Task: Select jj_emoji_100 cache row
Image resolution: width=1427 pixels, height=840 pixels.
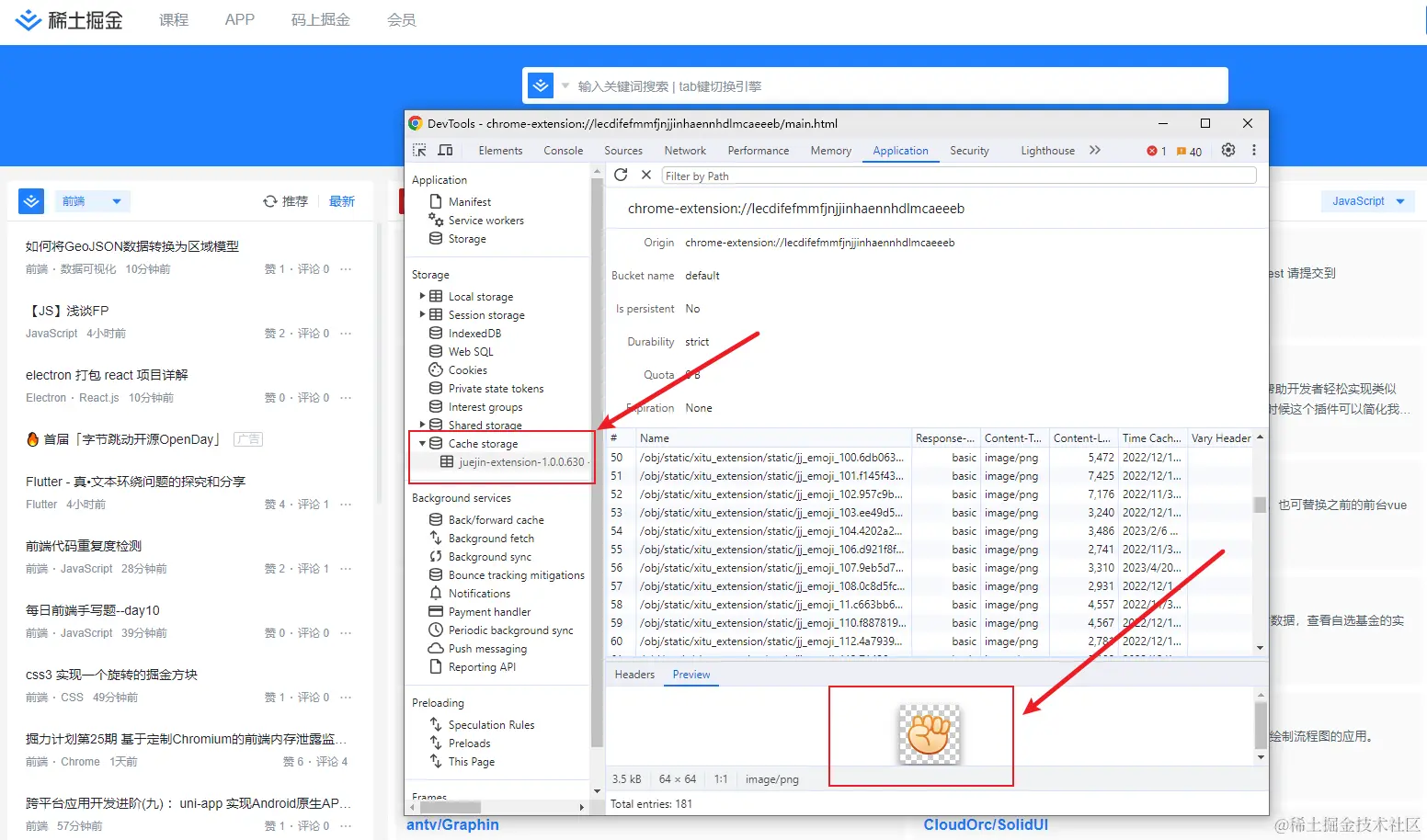Action: [929, 458]
